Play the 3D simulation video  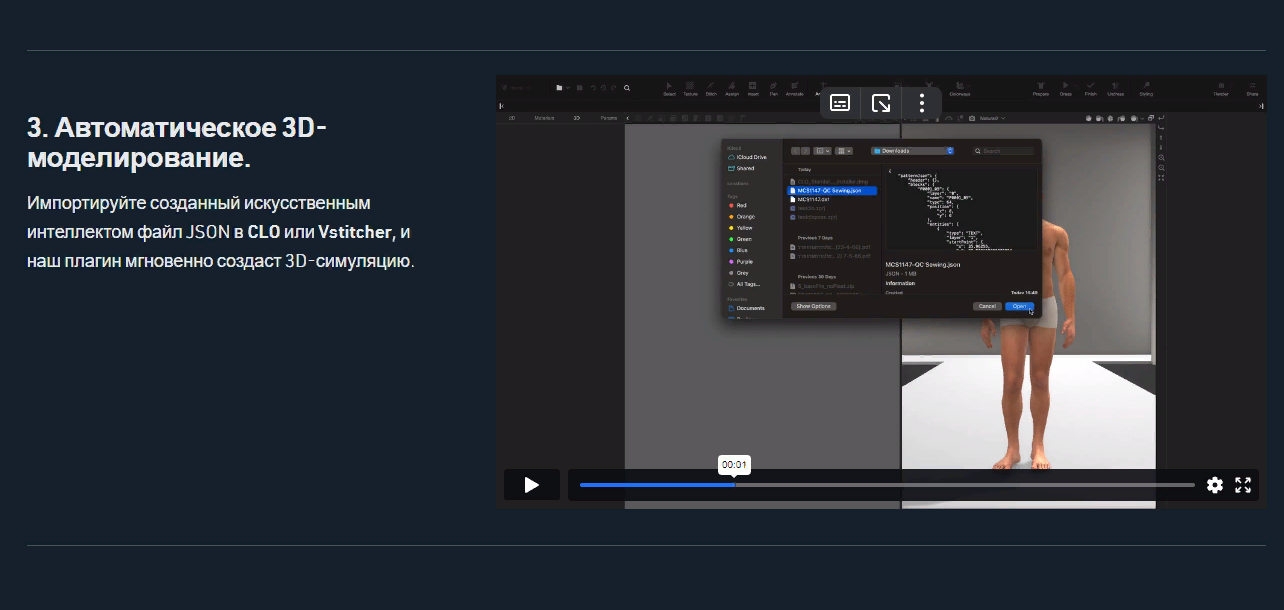[x=531, y=485]
